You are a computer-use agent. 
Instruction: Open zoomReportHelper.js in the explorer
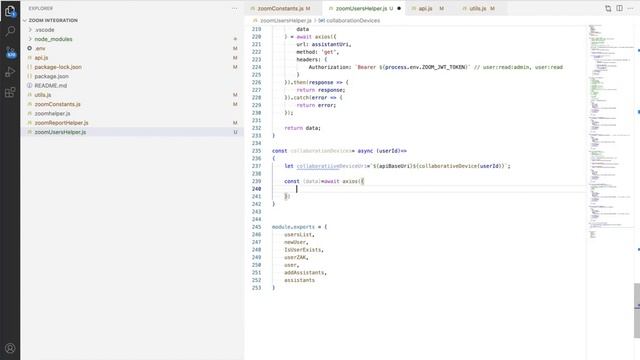click(x=61, y=122)
